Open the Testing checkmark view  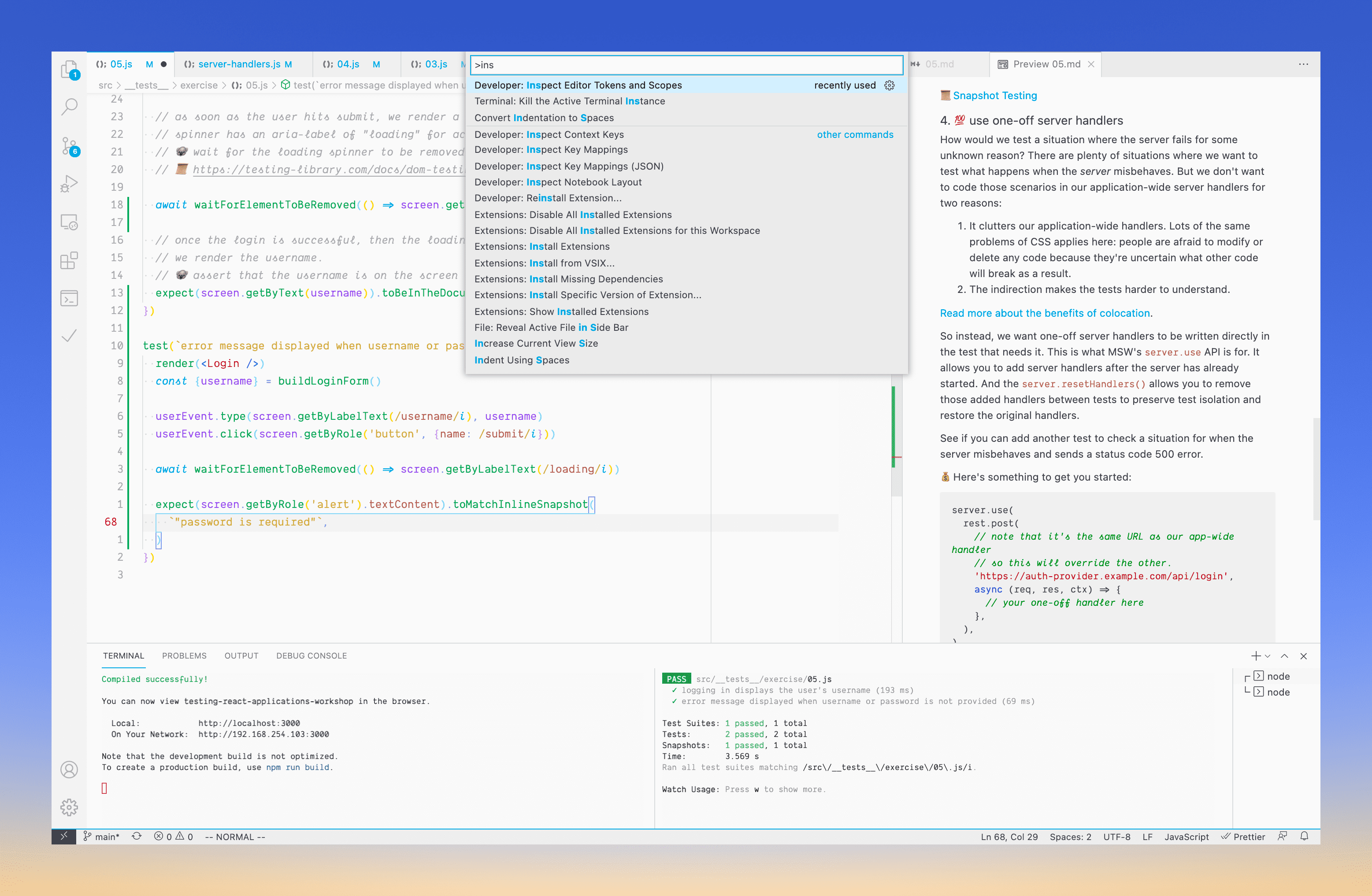pos(69,336)
